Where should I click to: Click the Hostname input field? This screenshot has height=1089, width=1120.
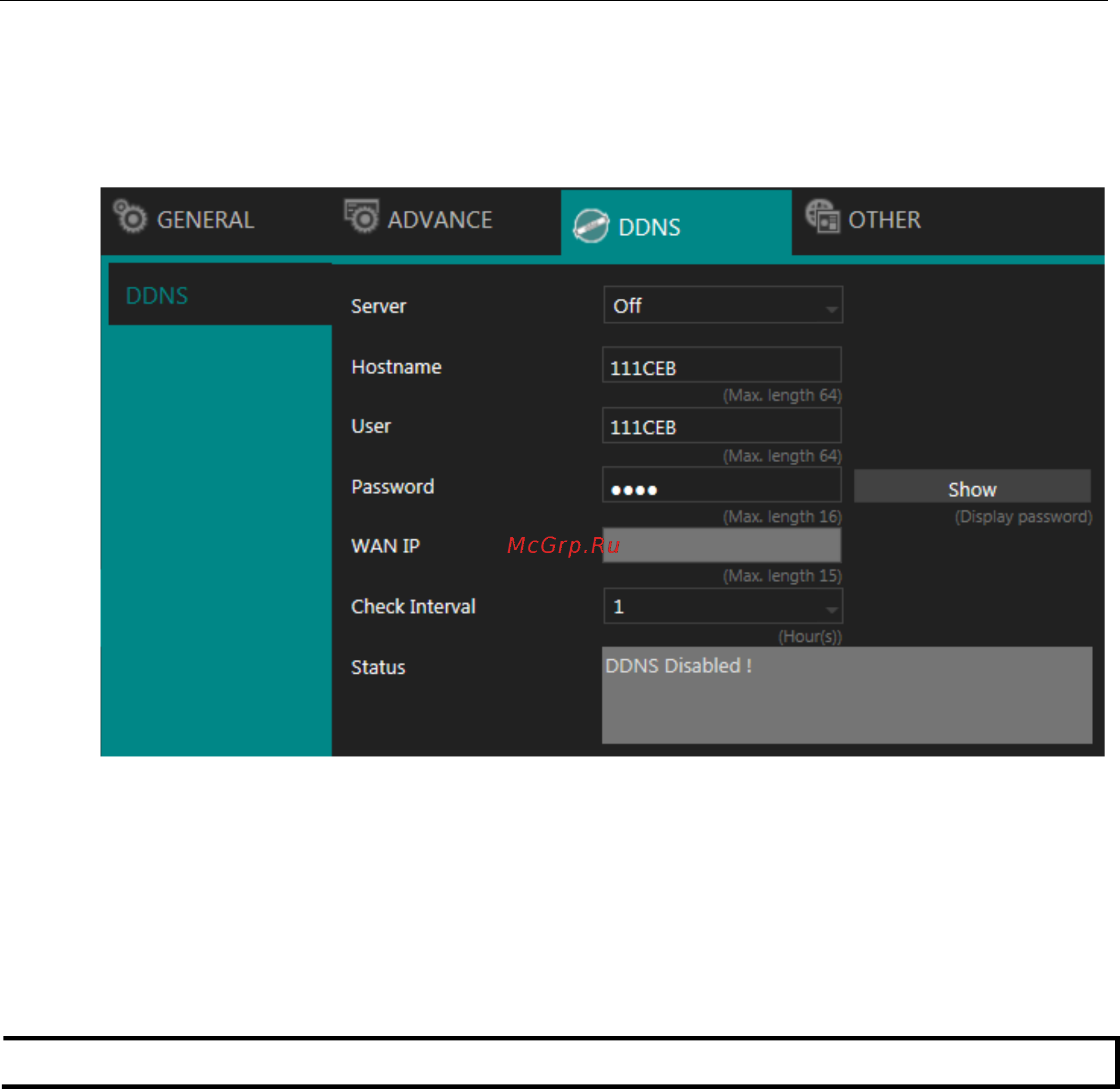click(722, 365)
